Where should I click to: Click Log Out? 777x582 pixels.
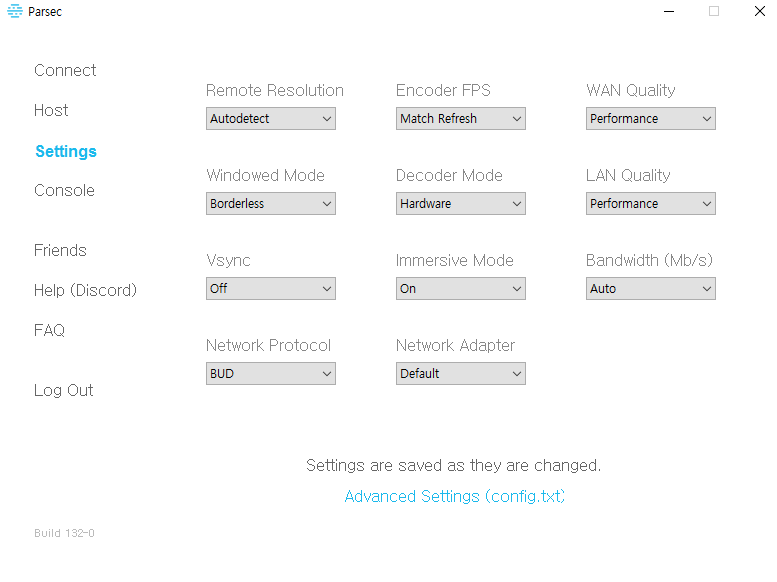point(63,390)
